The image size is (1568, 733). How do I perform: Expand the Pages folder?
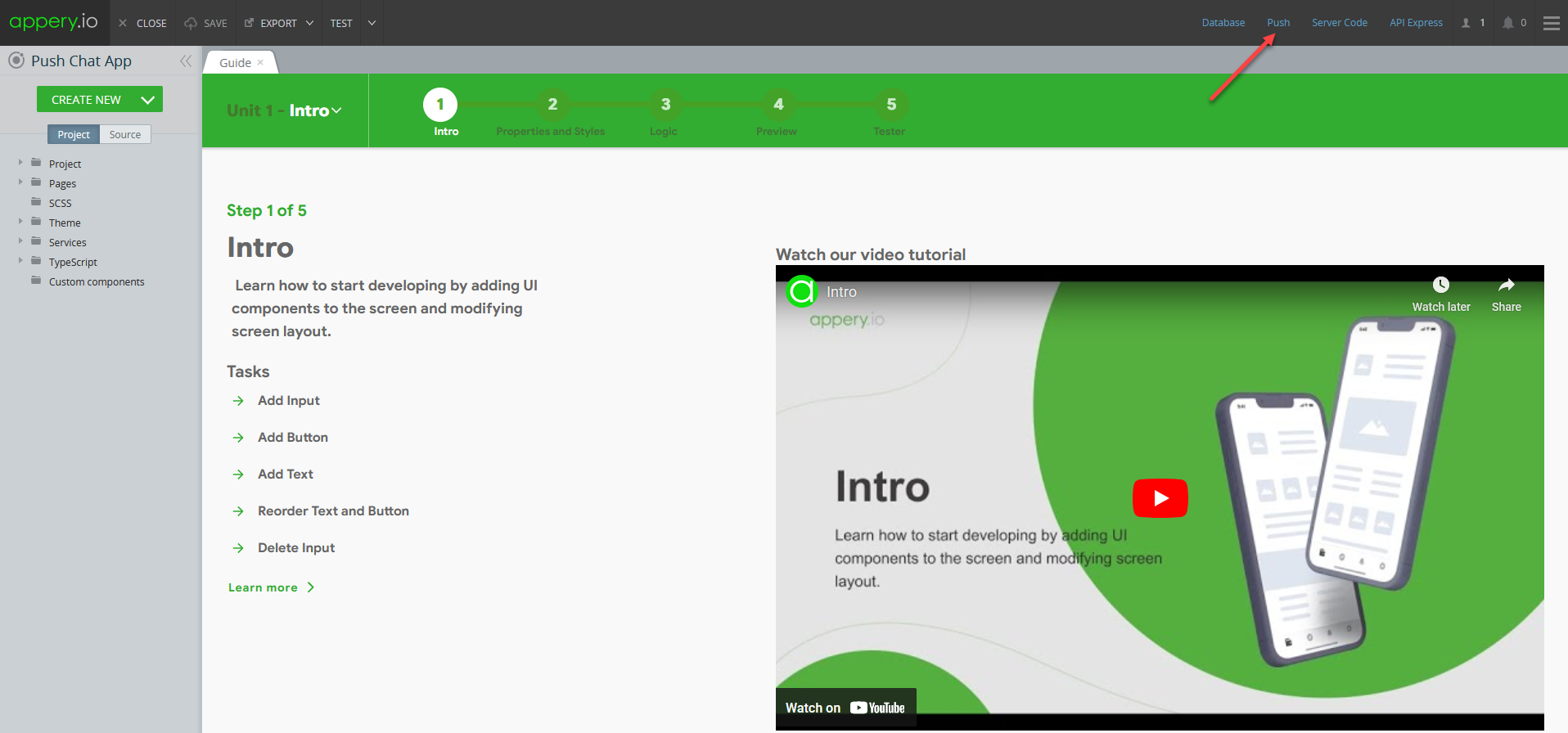click(x=20, y=182)
